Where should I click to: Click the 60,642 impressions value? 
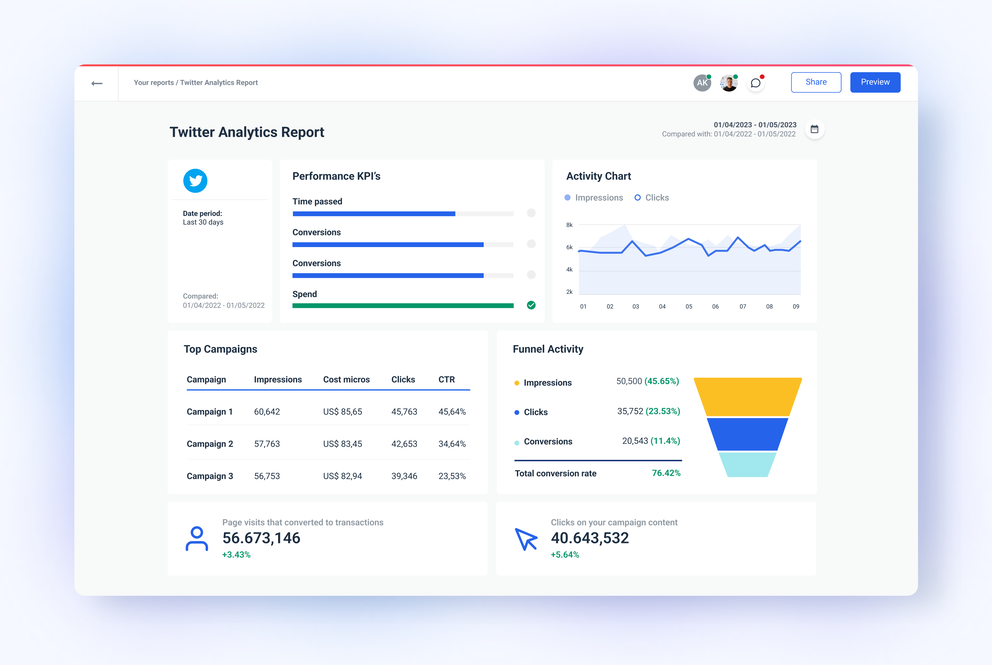[267, 412]
